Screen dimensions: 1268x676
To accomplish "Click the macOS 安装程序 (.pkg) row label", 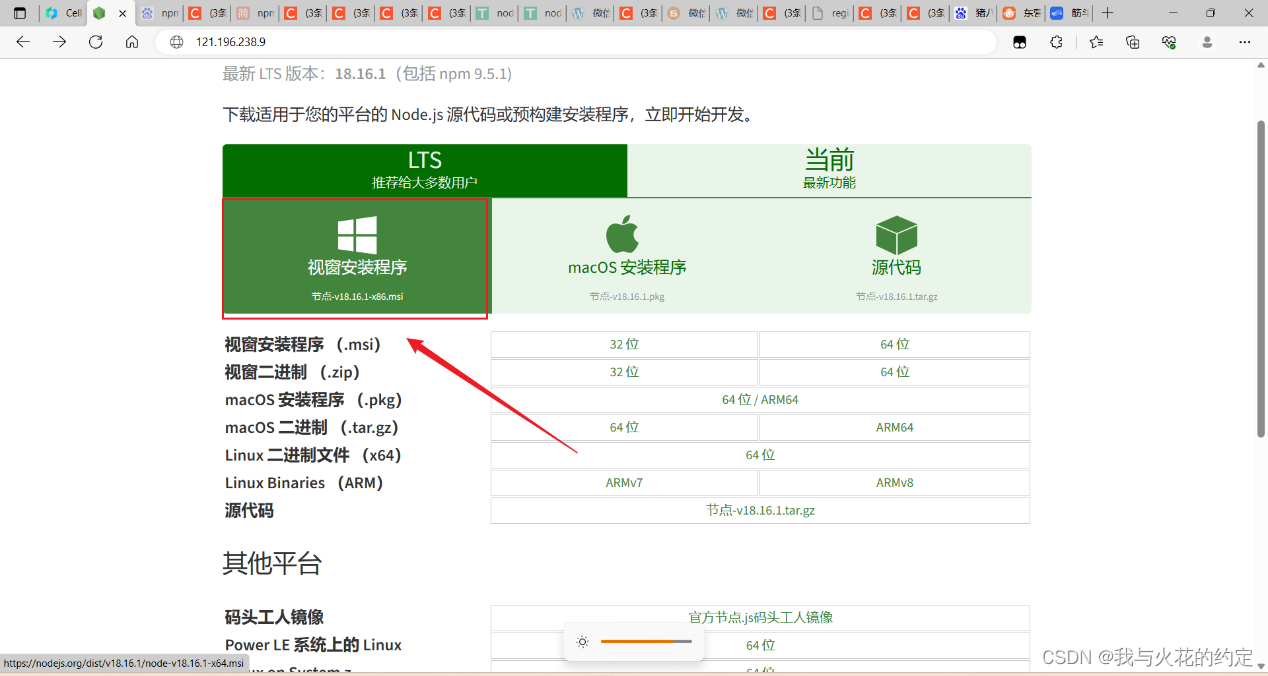I will [x=314, y=400].
